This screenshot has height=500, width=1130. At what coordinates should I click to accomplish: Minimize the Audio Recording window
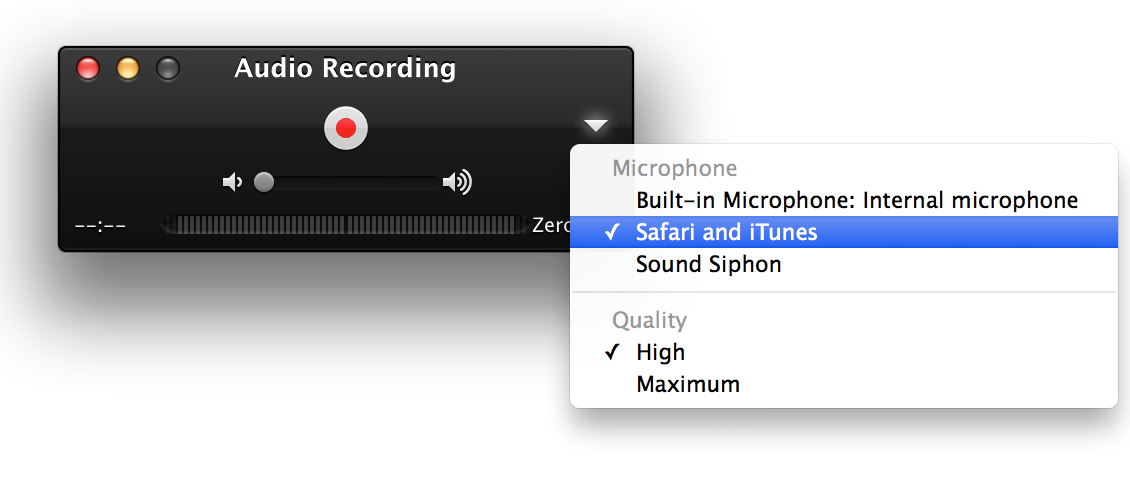[x=128, y=69]
